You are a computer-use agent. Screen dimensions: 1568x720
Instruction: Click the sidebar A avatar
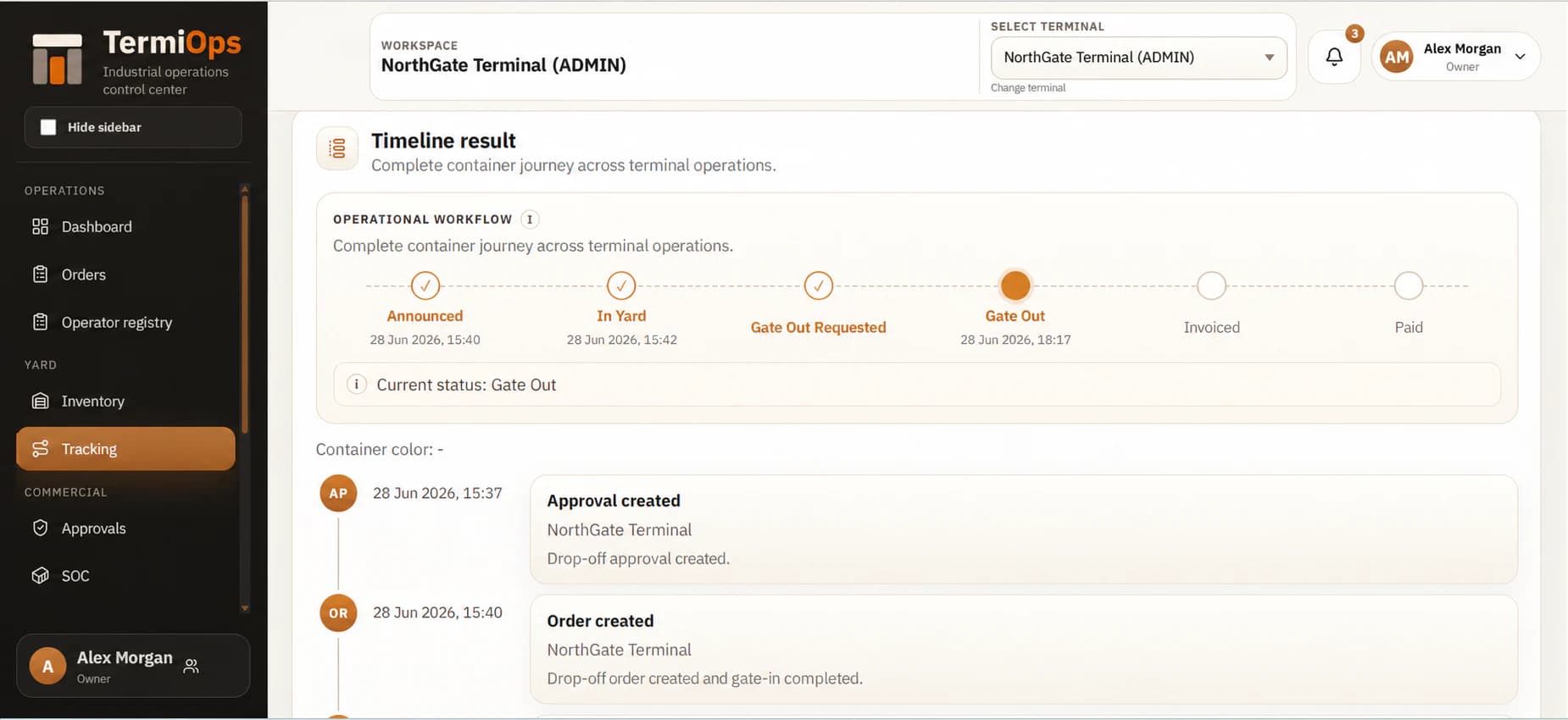[48, 667]
